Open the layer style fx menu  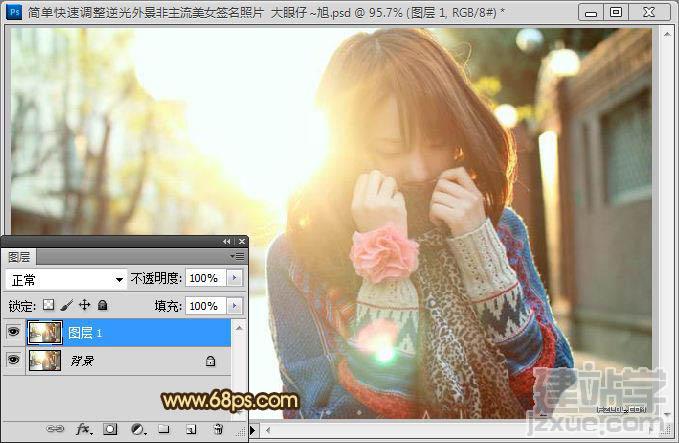[83, 429]
